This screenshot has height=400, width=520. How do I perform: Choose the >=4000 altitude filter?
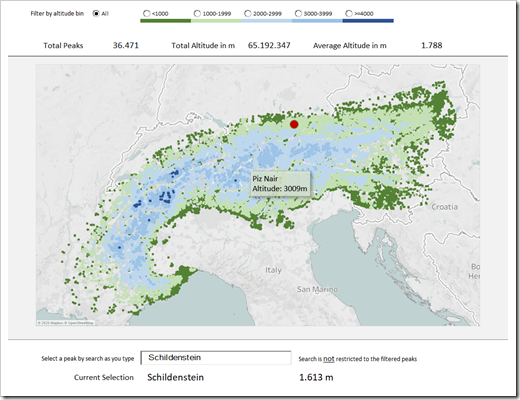click(x=349, y=14)
